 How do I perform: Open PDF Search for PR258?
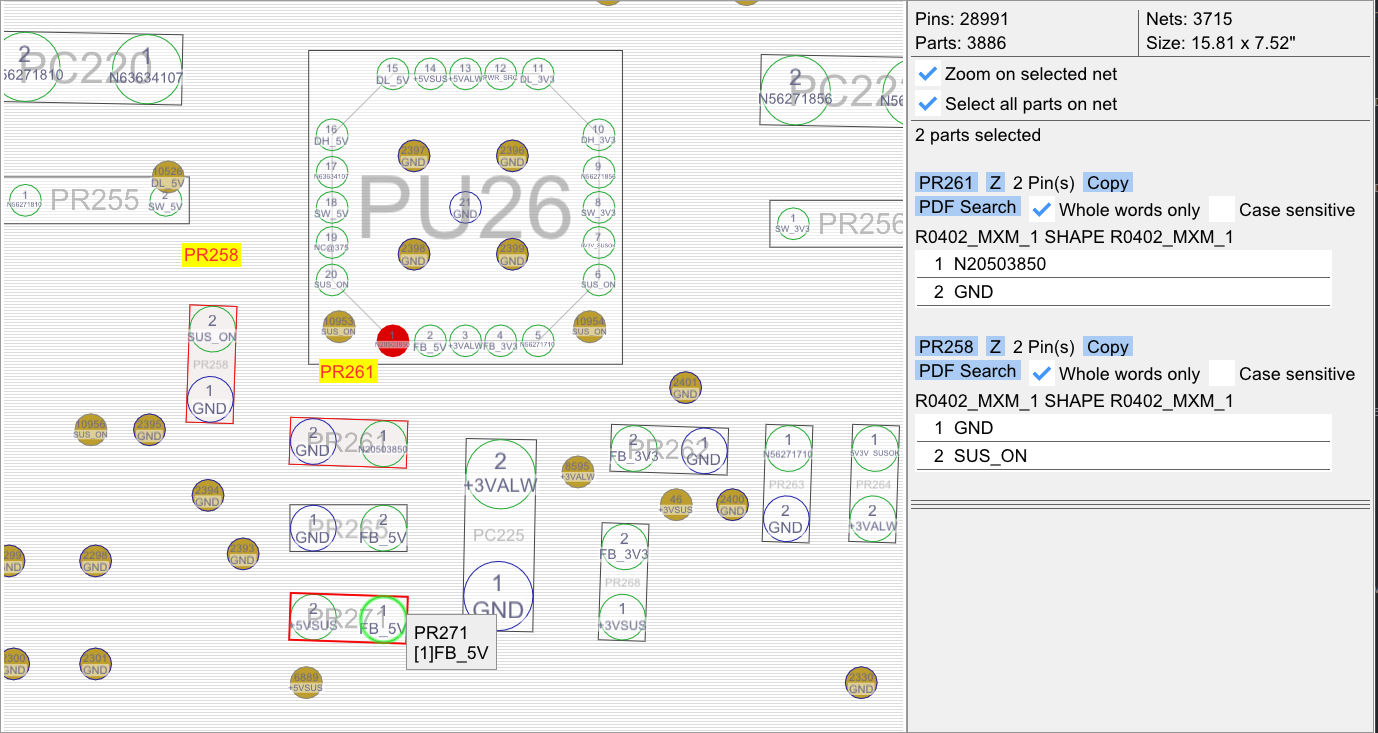point(968,371)
